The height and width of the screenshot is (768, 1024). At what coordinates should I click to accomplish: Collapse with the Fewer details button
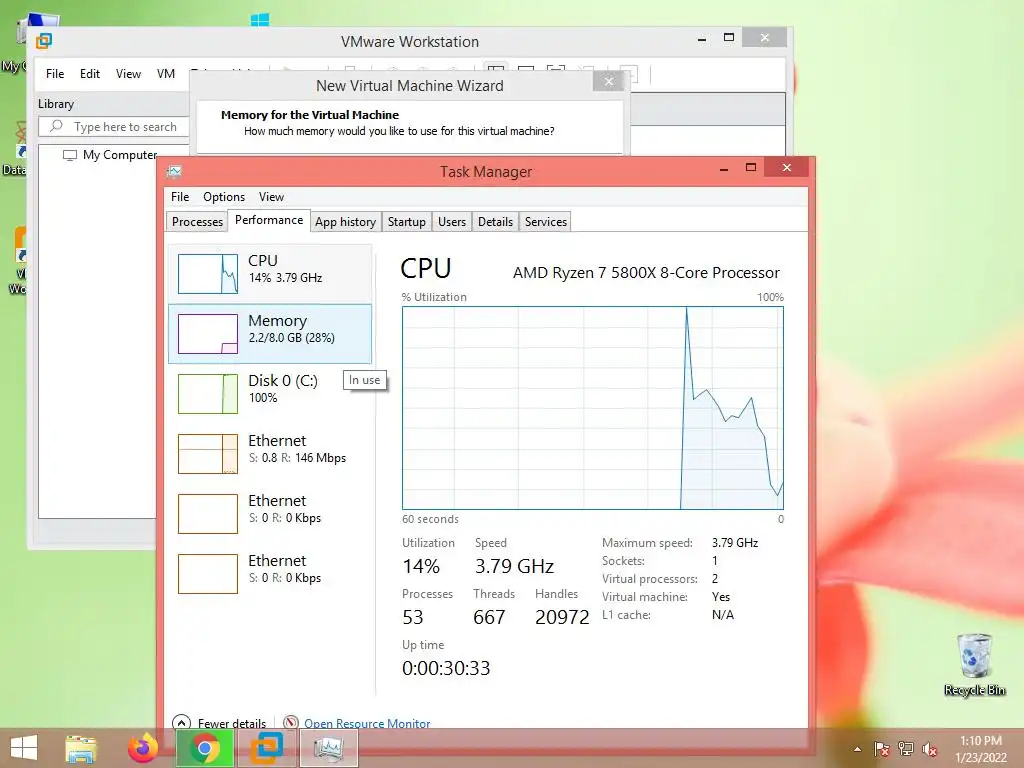[219, 723]
